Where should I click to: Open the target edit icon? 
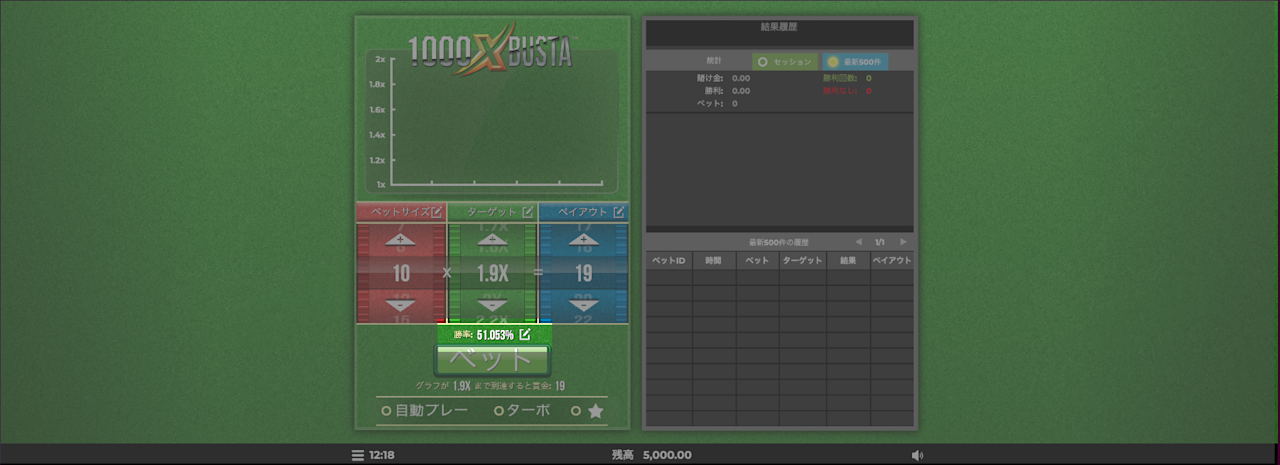click(x=528, y=212)
